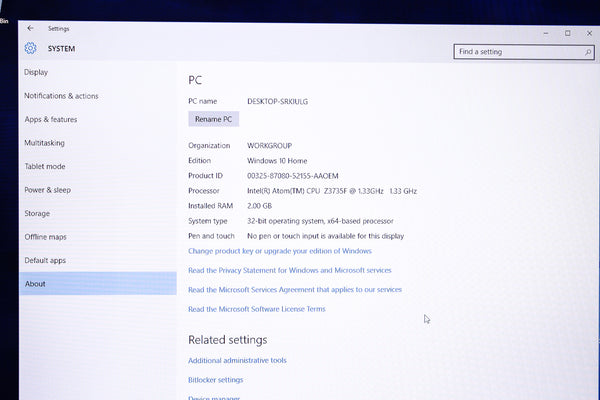Read the Microsoft Services Agreement link
This screenshot has width=600, height=400.
[294, 290]
